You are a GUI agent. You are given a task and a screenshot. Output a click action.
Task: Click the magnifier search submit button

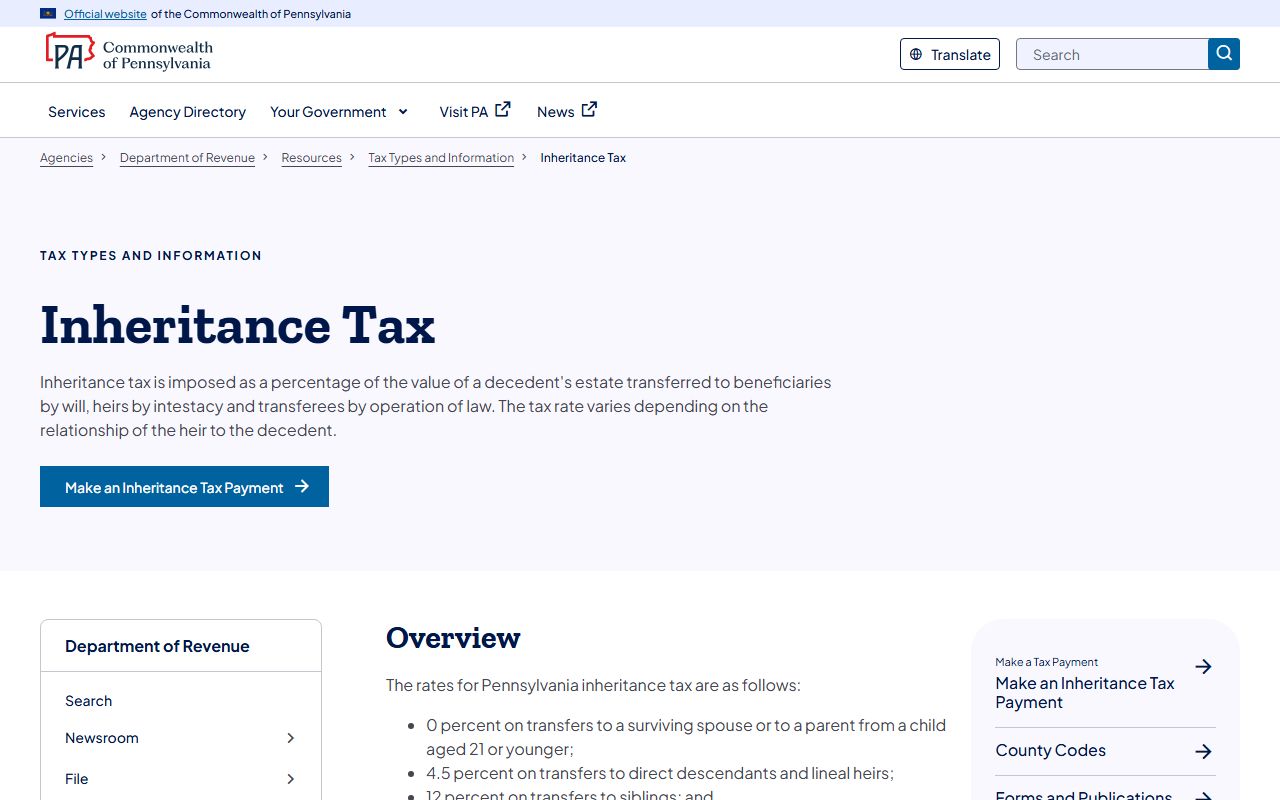pos(1224,54)
